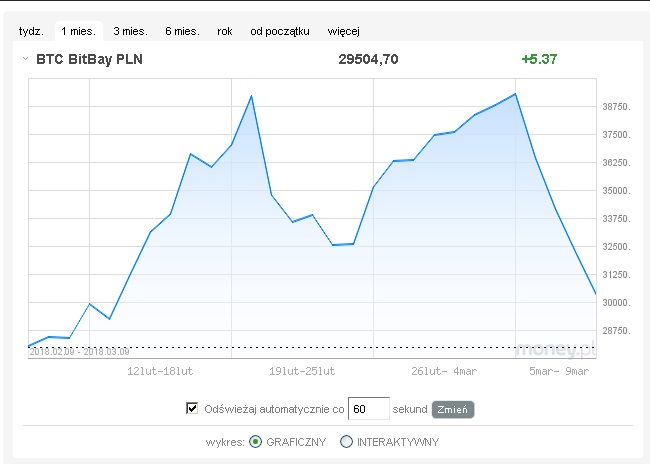Open the więcej tab
Viewport: 650px width, 464px height.
(x=344, y=31)
